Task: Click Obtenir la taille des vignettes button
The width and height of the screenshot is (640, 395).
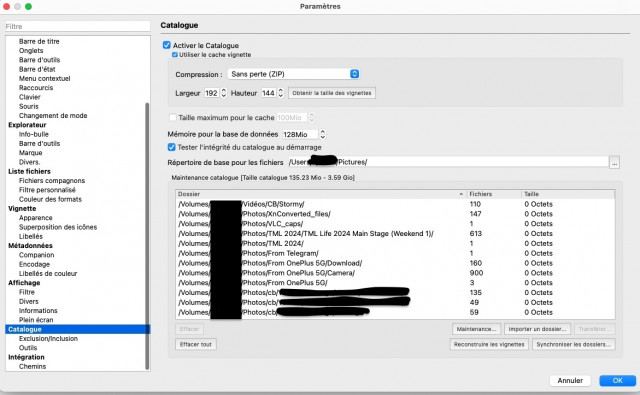Action: click(x=332, y=93)
